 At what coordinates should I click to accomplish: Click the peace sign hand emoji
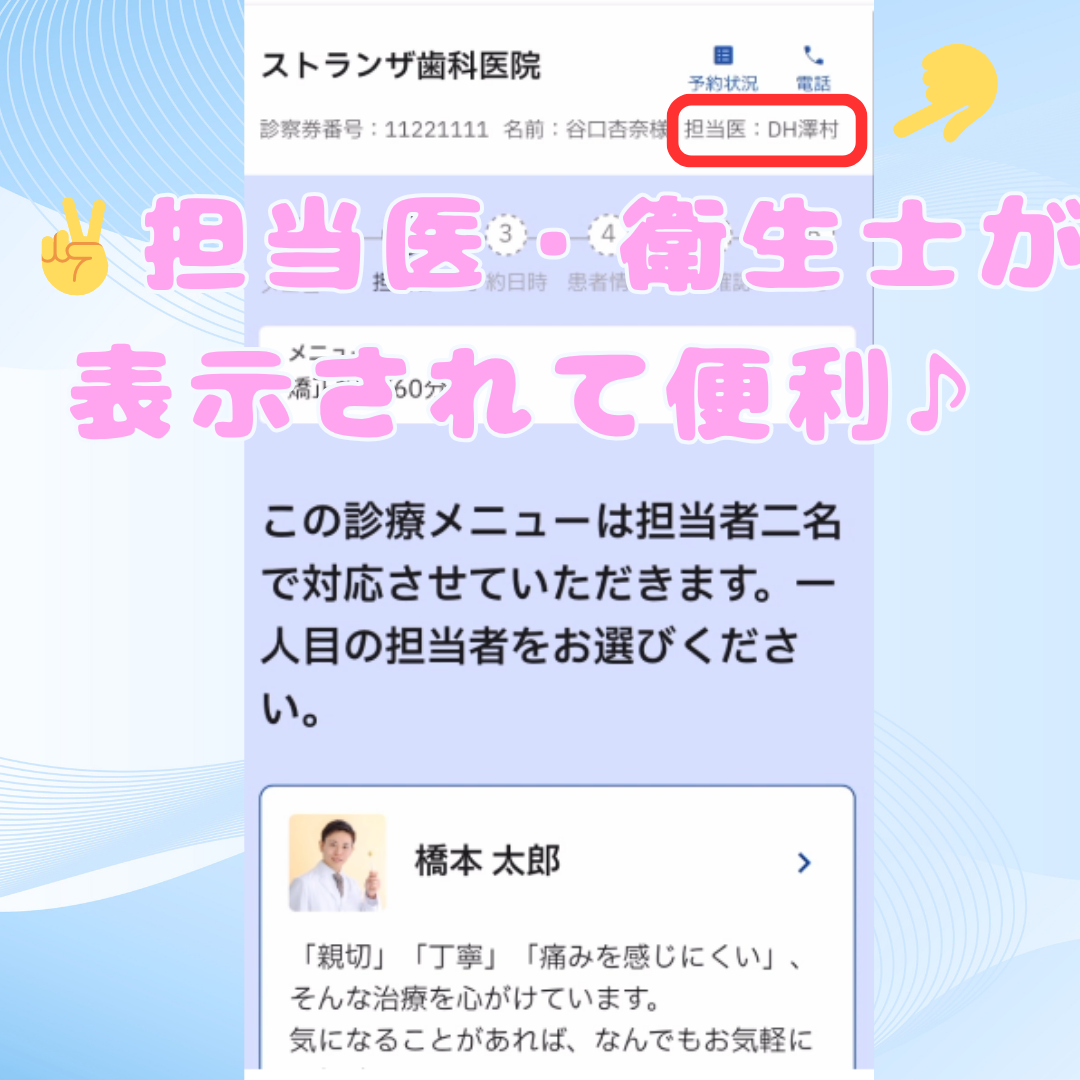[x=74, y=246]
